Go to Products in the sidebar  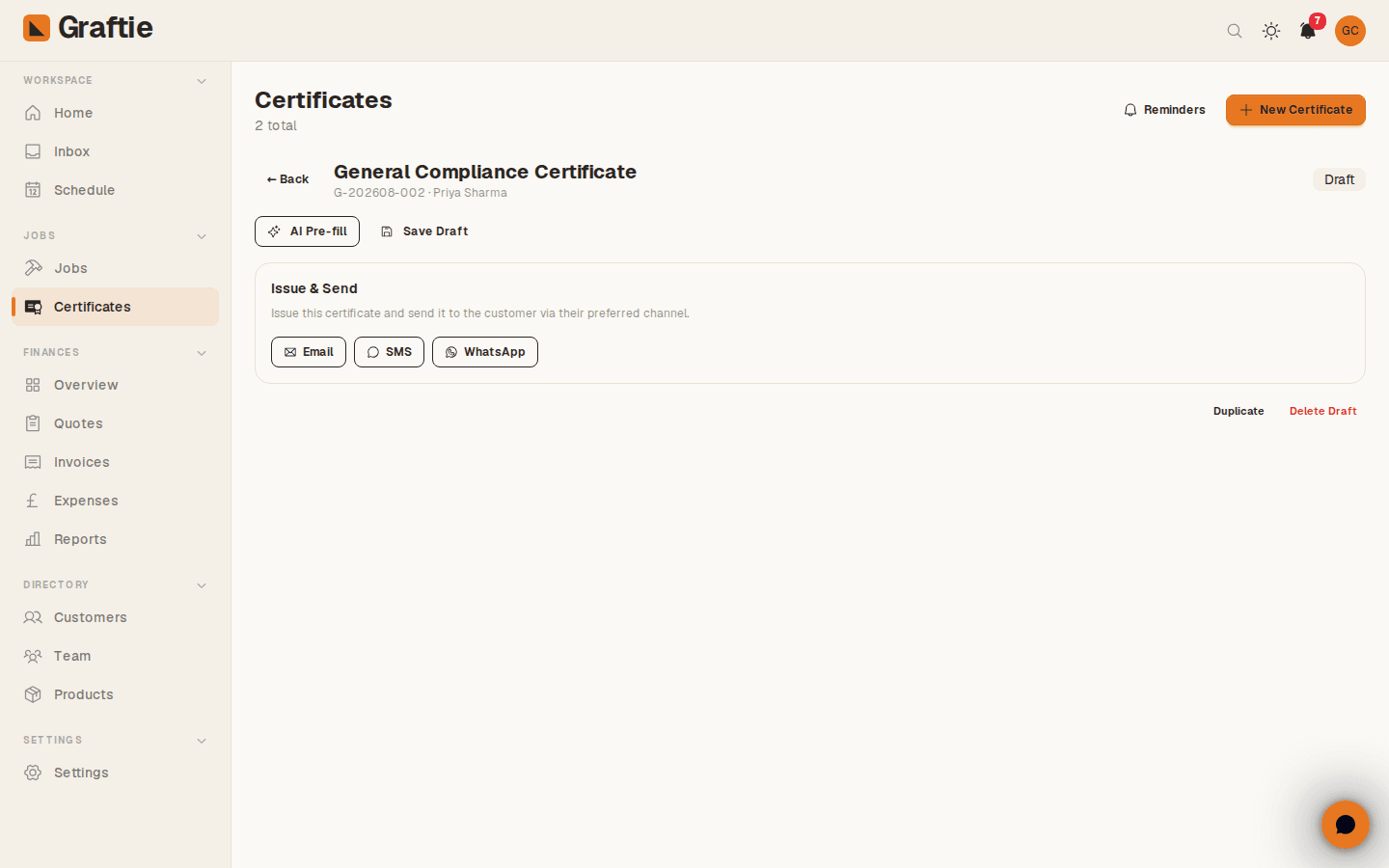115,694
